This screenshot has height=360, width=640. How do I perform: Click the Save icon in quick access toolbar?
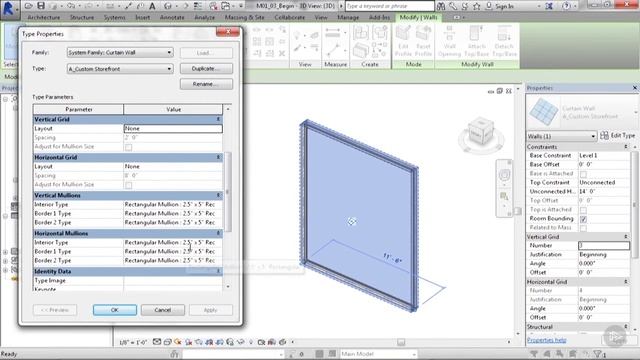tap(41, 6)
